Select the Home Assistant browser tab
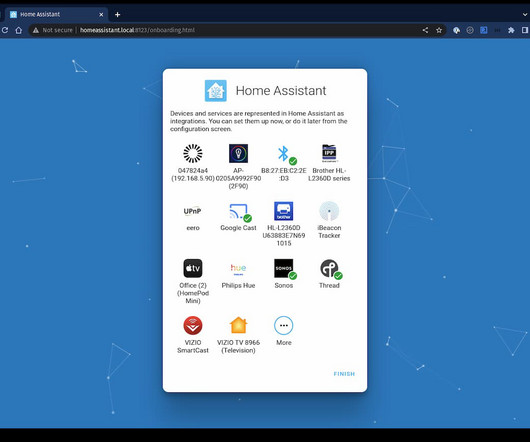Screen dimensions: 530x442 point(56,15)
